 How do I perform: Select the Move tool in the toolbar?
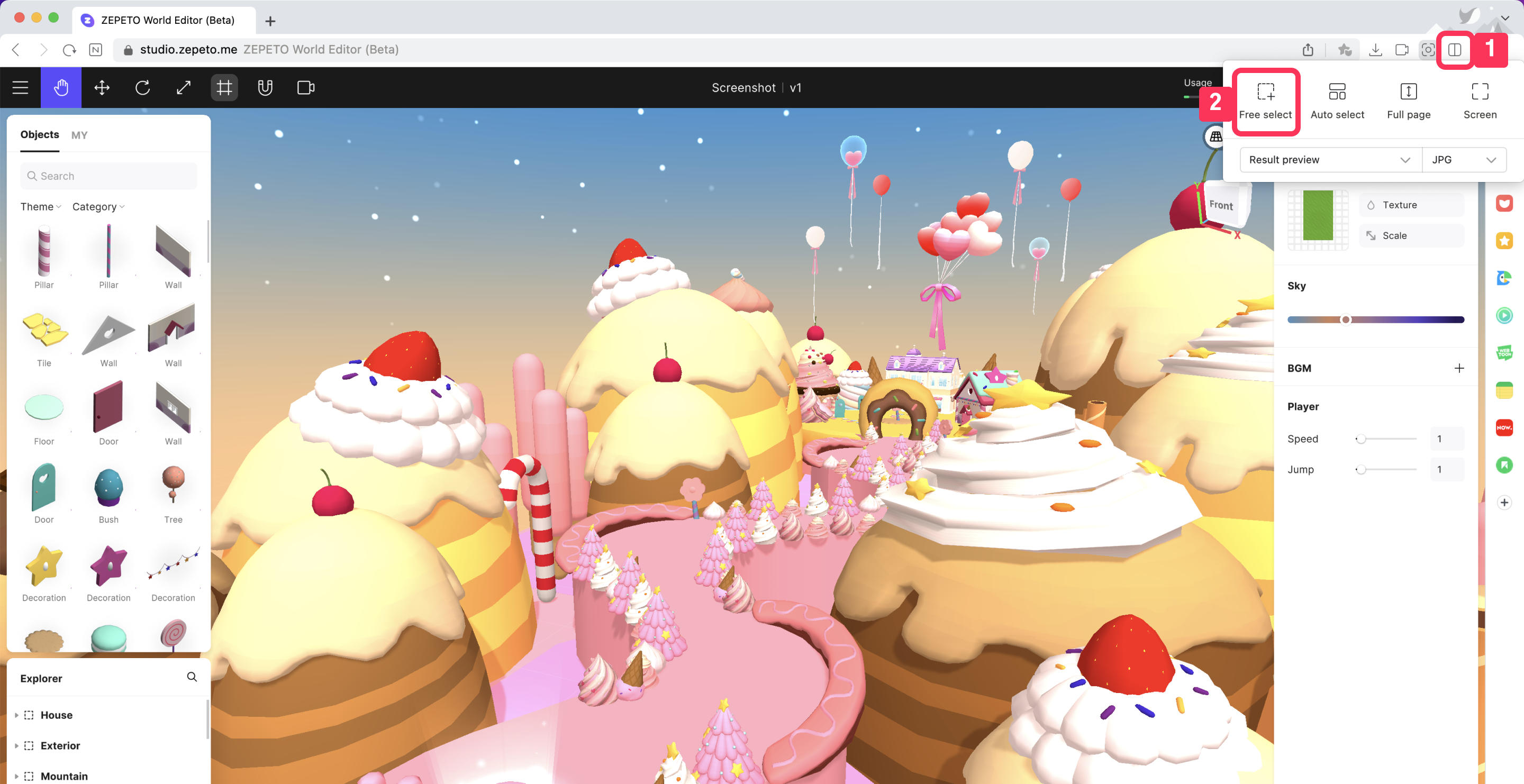pyautogui.click(x=102, y=87)
